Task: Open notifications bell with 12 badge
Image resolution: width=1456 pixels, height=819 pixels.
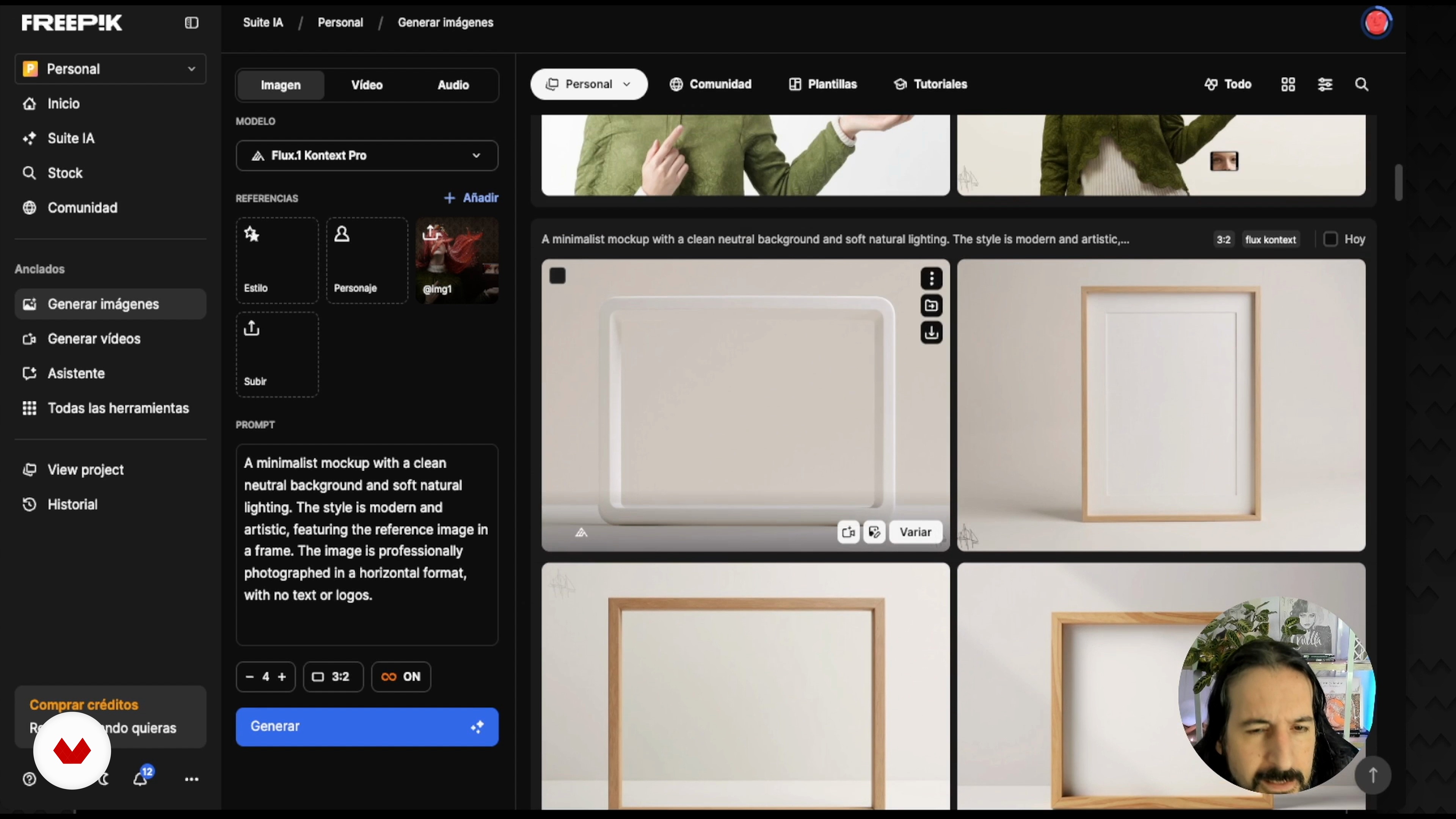Action: coord(141,778)
